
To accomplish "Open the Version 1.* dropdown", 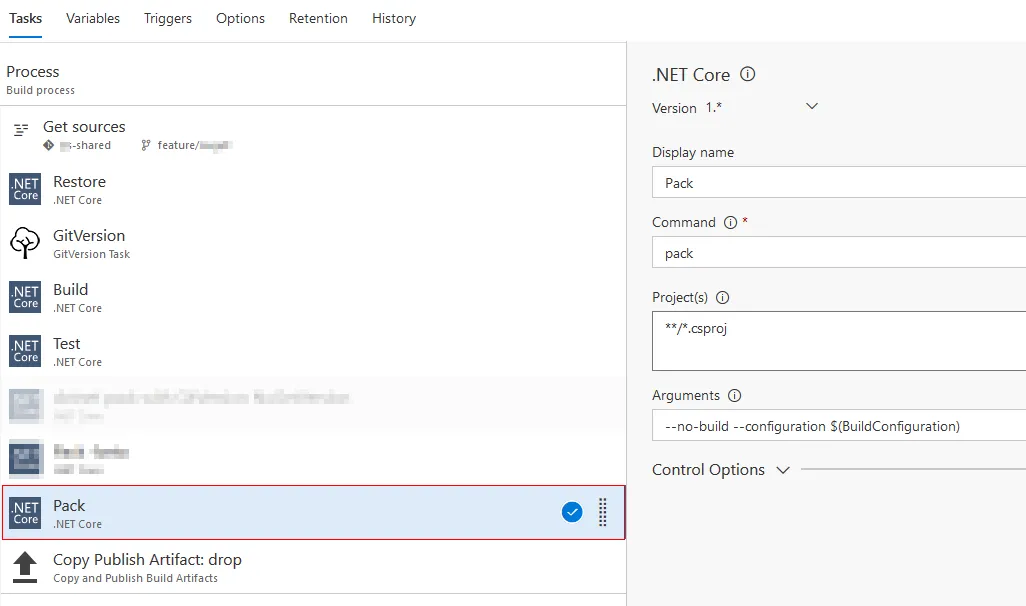I will coord(811,107).
